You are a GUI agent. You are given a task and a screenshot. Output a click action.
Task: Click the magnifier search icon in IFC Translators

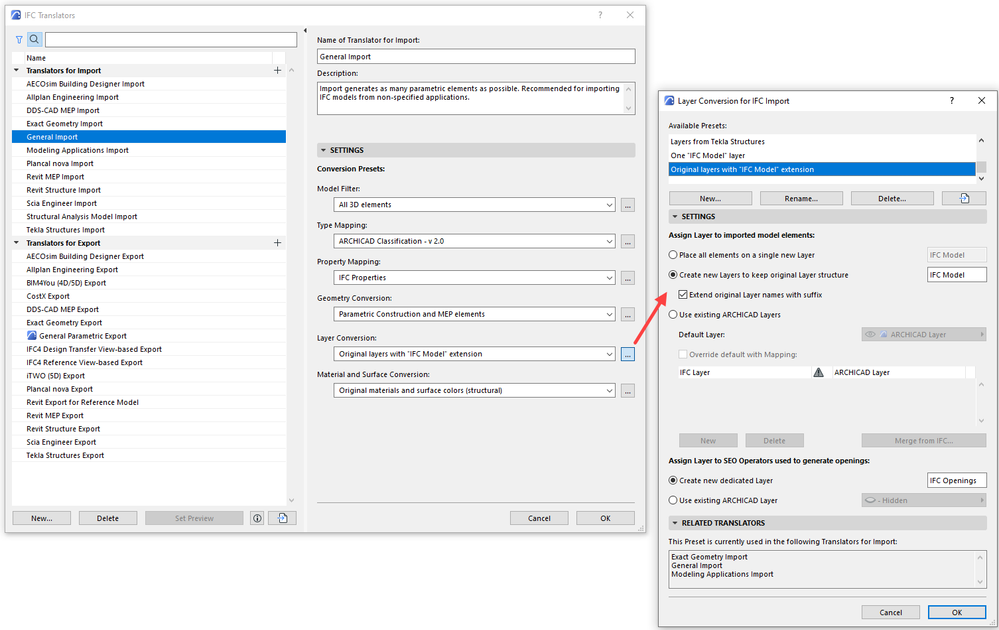34,39
